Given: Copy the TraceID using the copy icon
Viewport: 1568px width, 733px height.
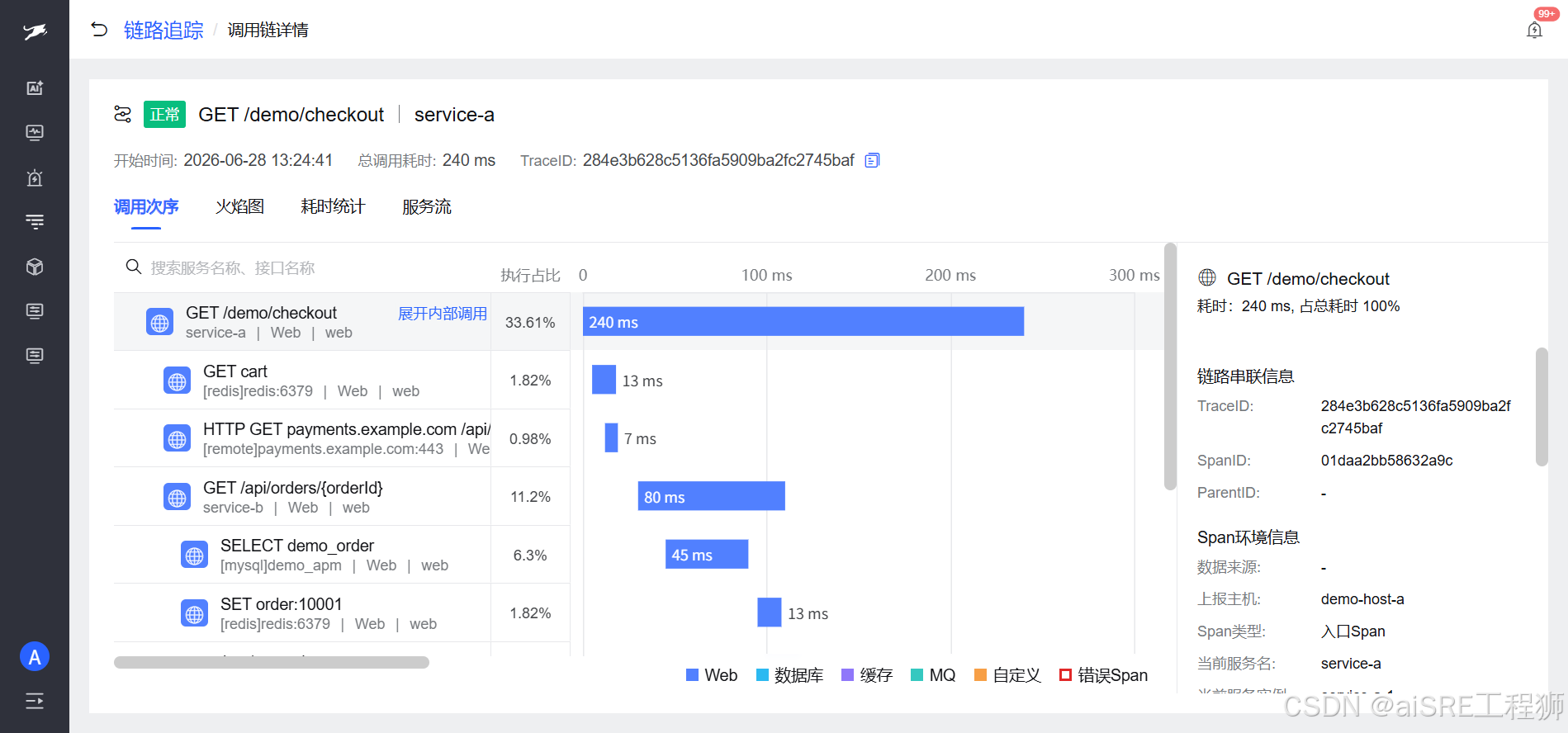Looking at the screenshot, I should coord(872,160).
